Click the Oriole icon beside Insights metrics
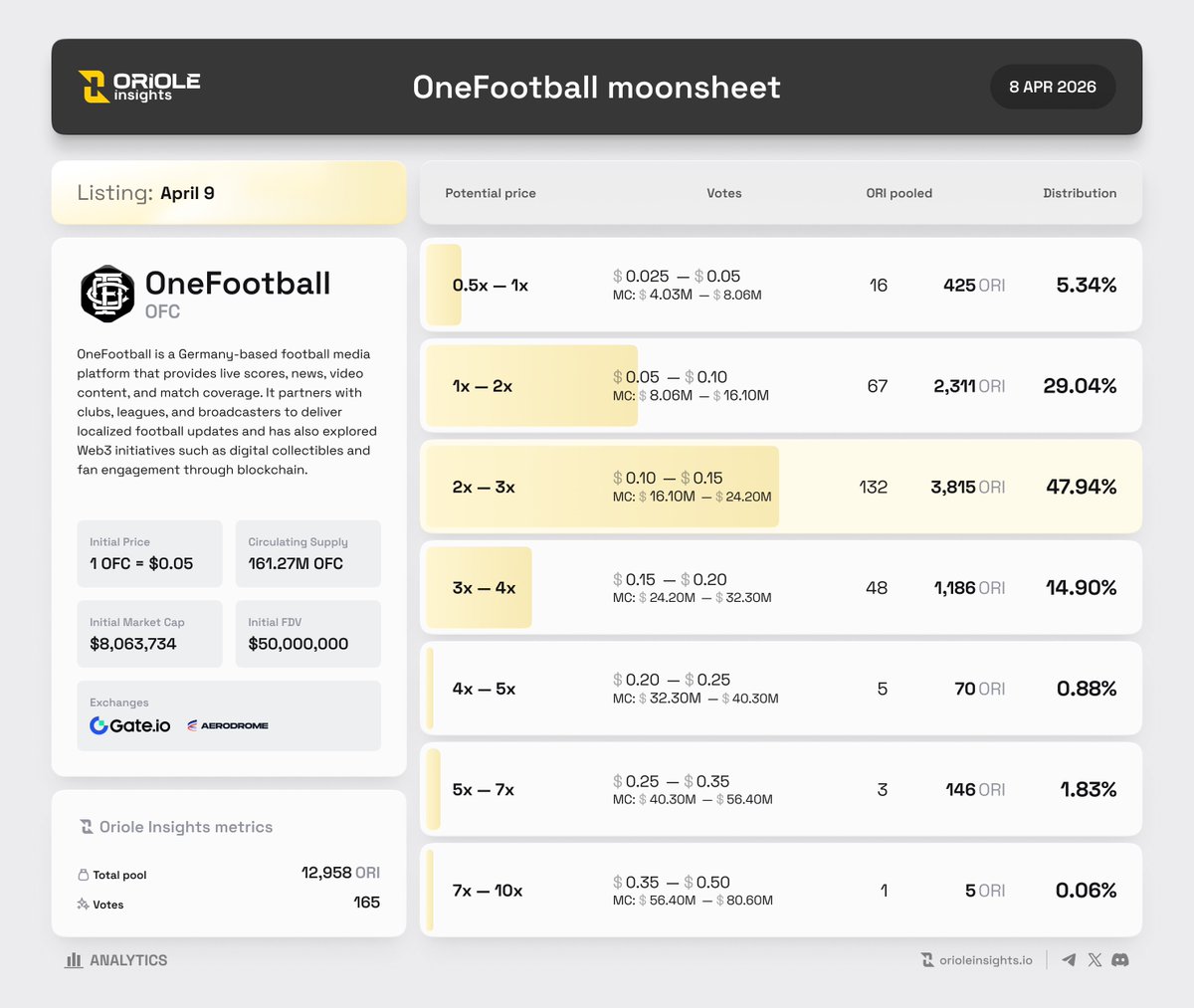This screenshot has height=1008, width=1194. tap(87, 827)
